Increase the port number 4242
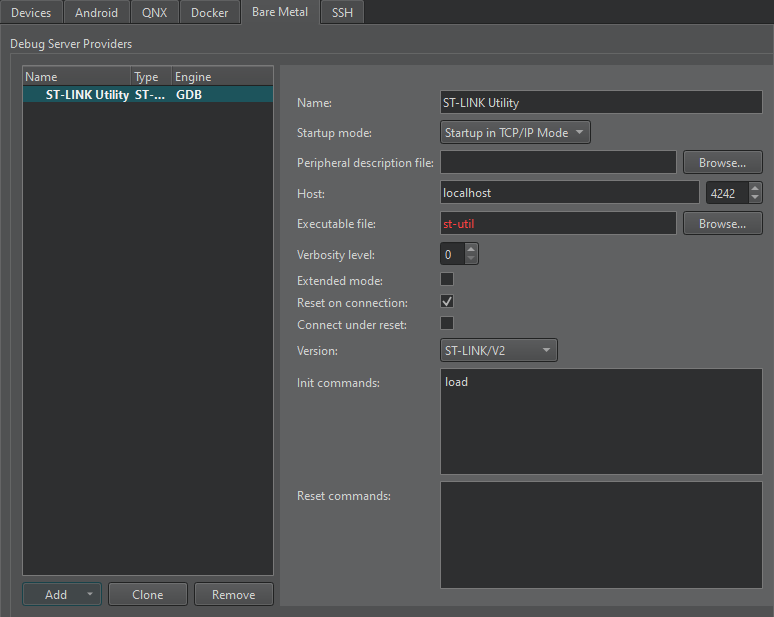 [754, 188]
